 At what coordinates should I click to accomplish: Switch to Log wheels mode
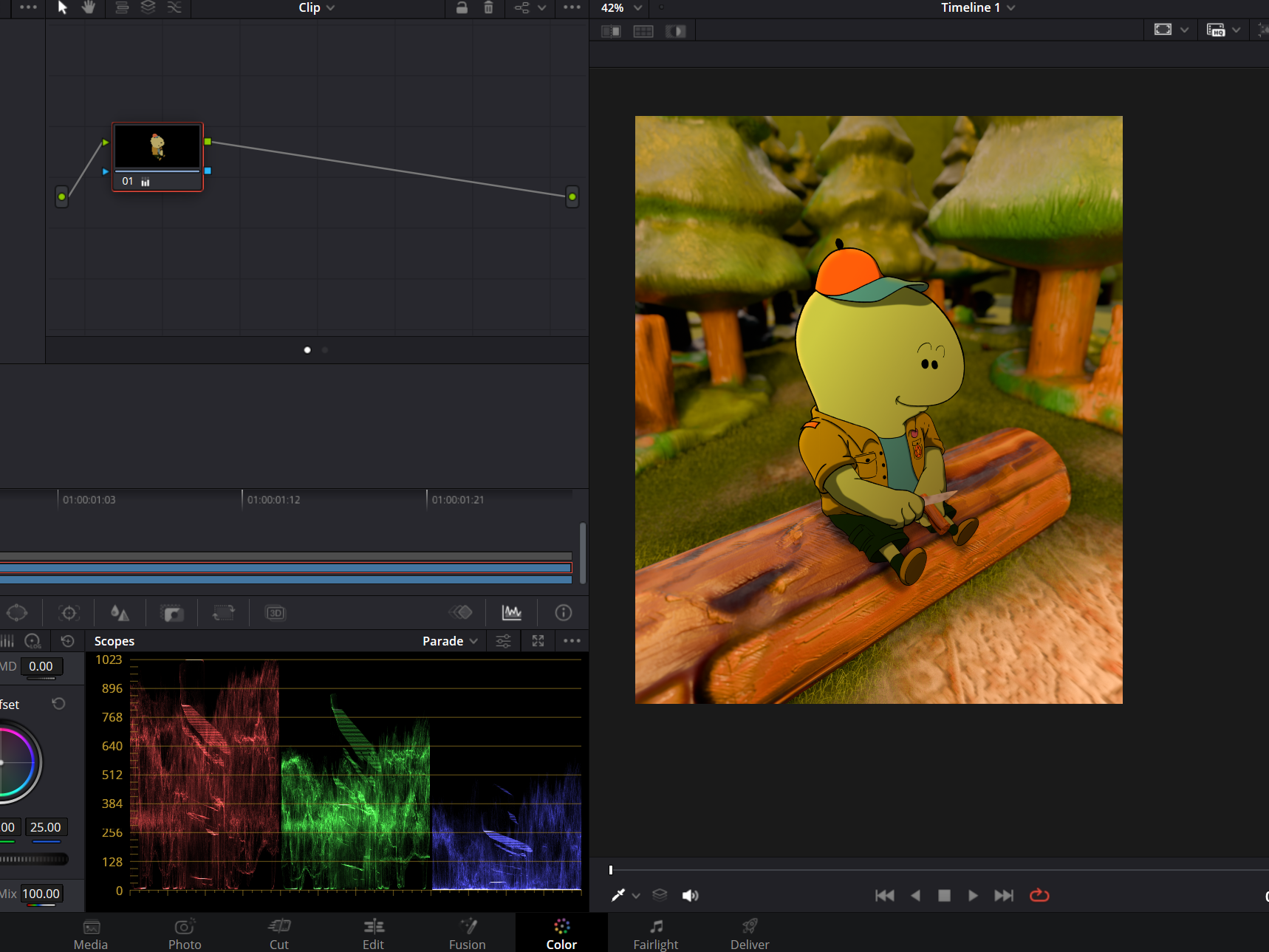tap(33, 641)
